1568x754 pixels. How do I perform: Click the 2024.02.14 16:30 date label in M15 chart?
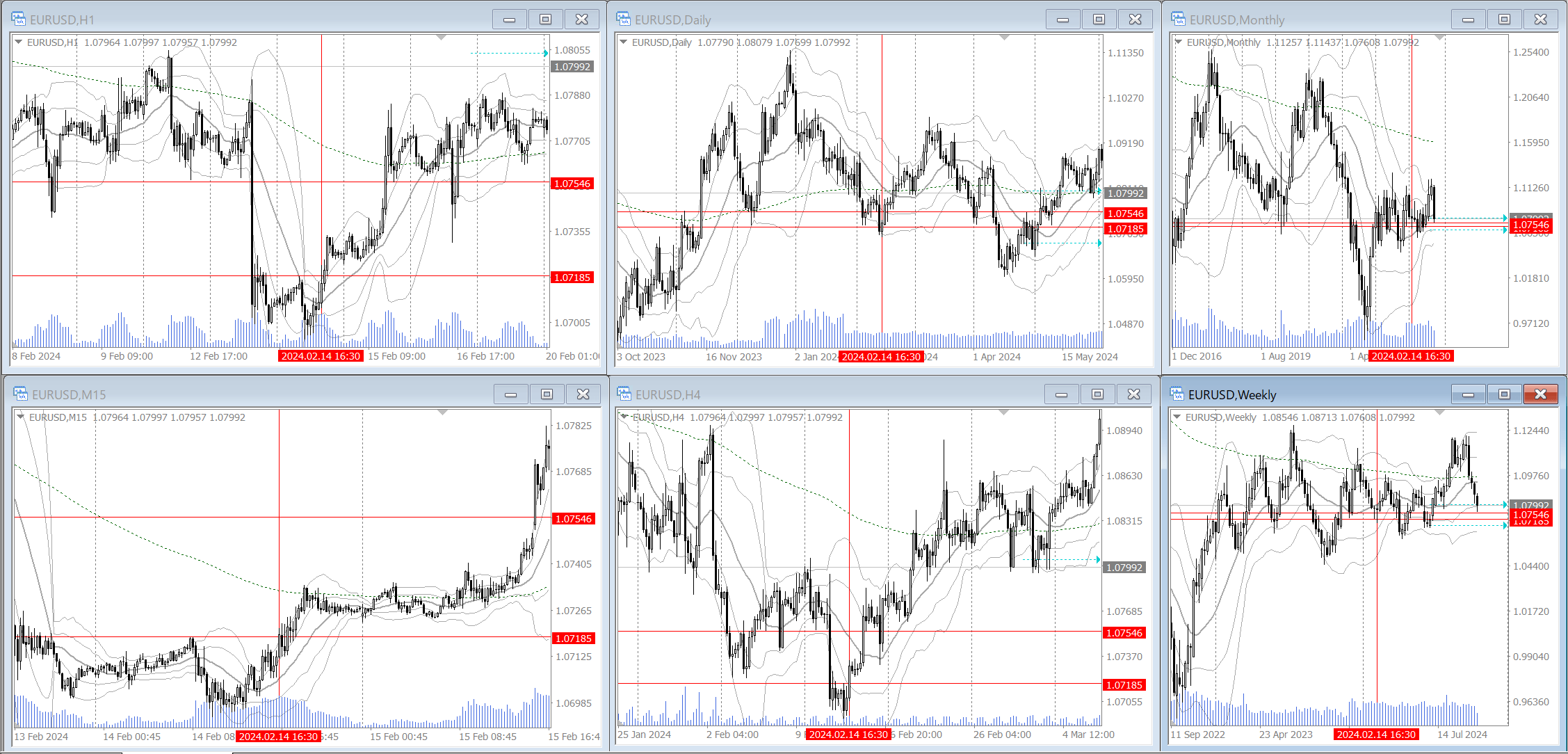point(279,737)
